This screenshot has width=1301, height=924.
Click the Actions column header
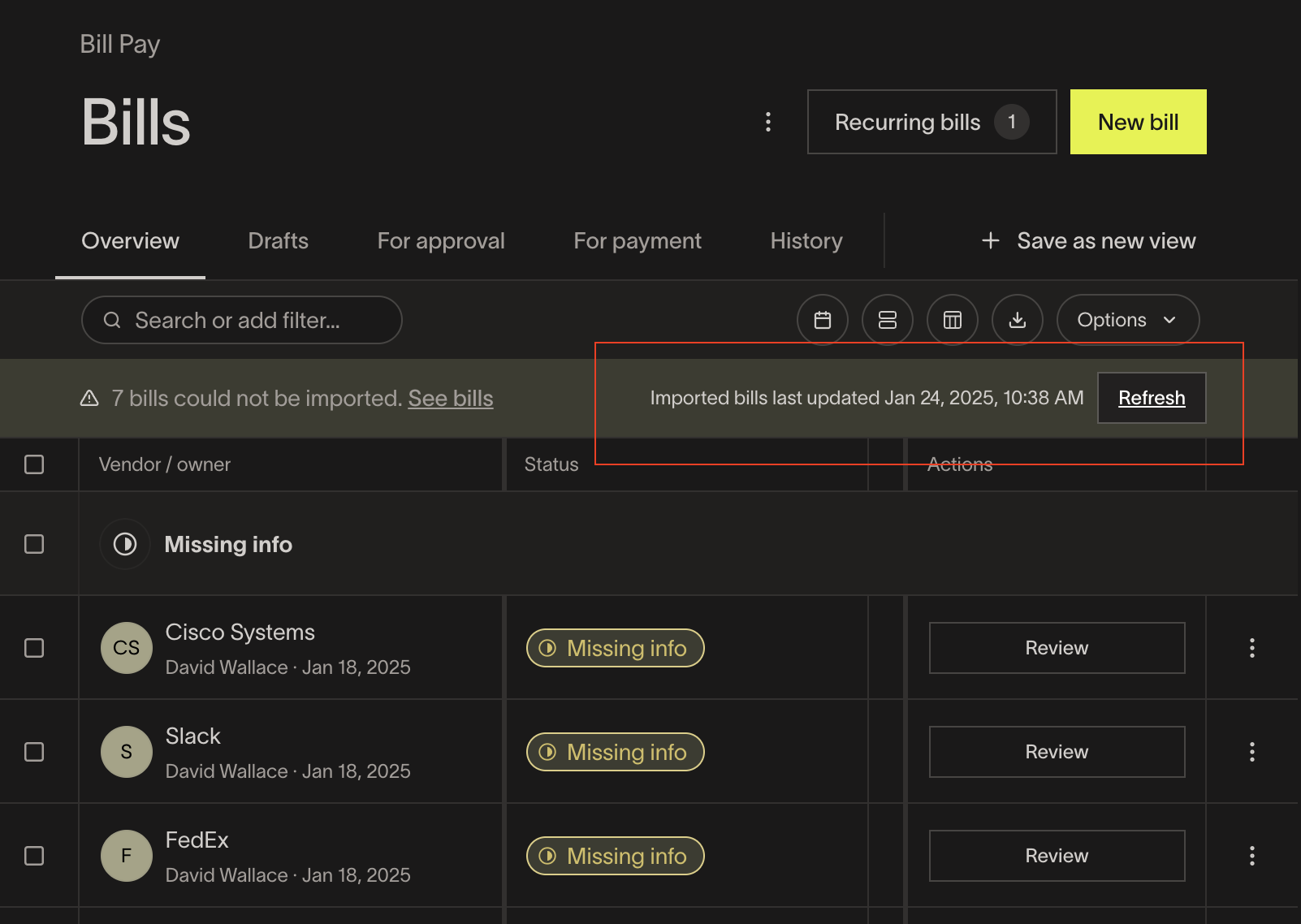coord(960,464)
